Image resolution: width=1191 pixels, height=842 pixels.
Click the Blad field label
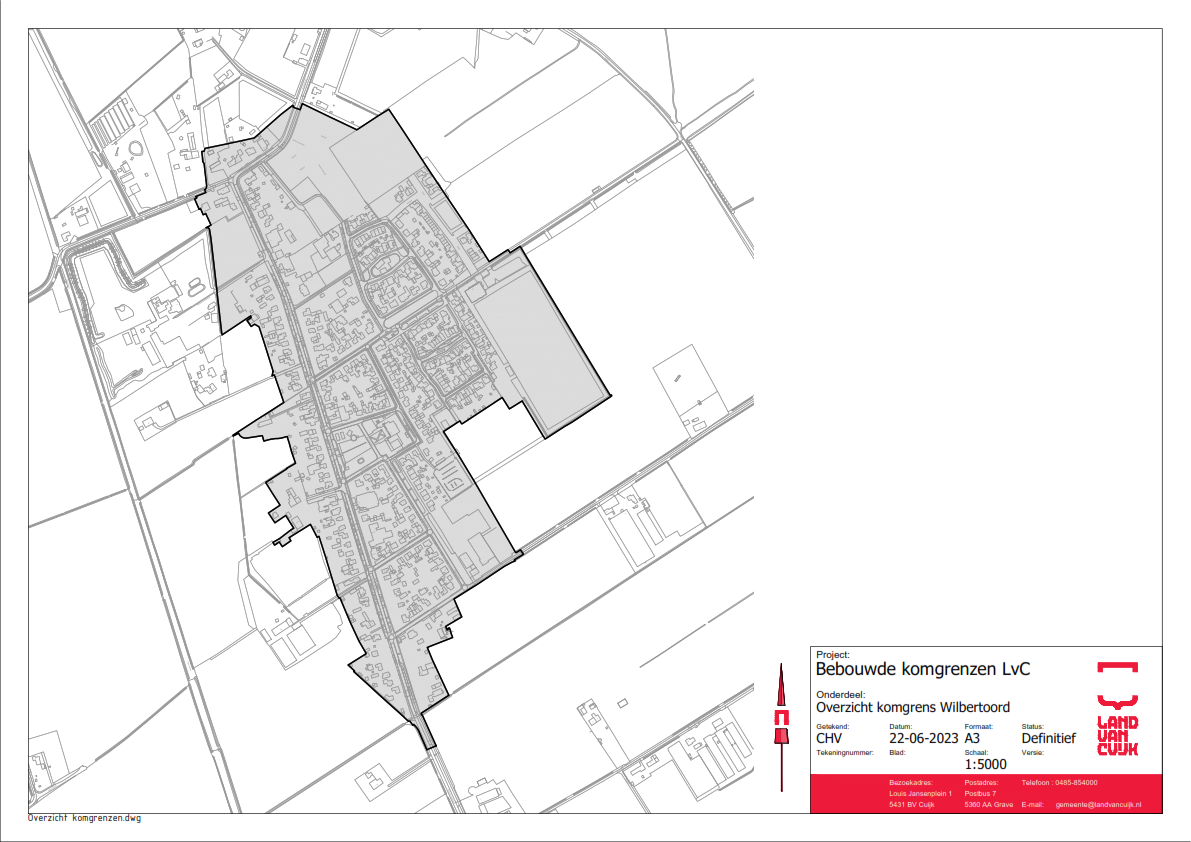(896, 751)
